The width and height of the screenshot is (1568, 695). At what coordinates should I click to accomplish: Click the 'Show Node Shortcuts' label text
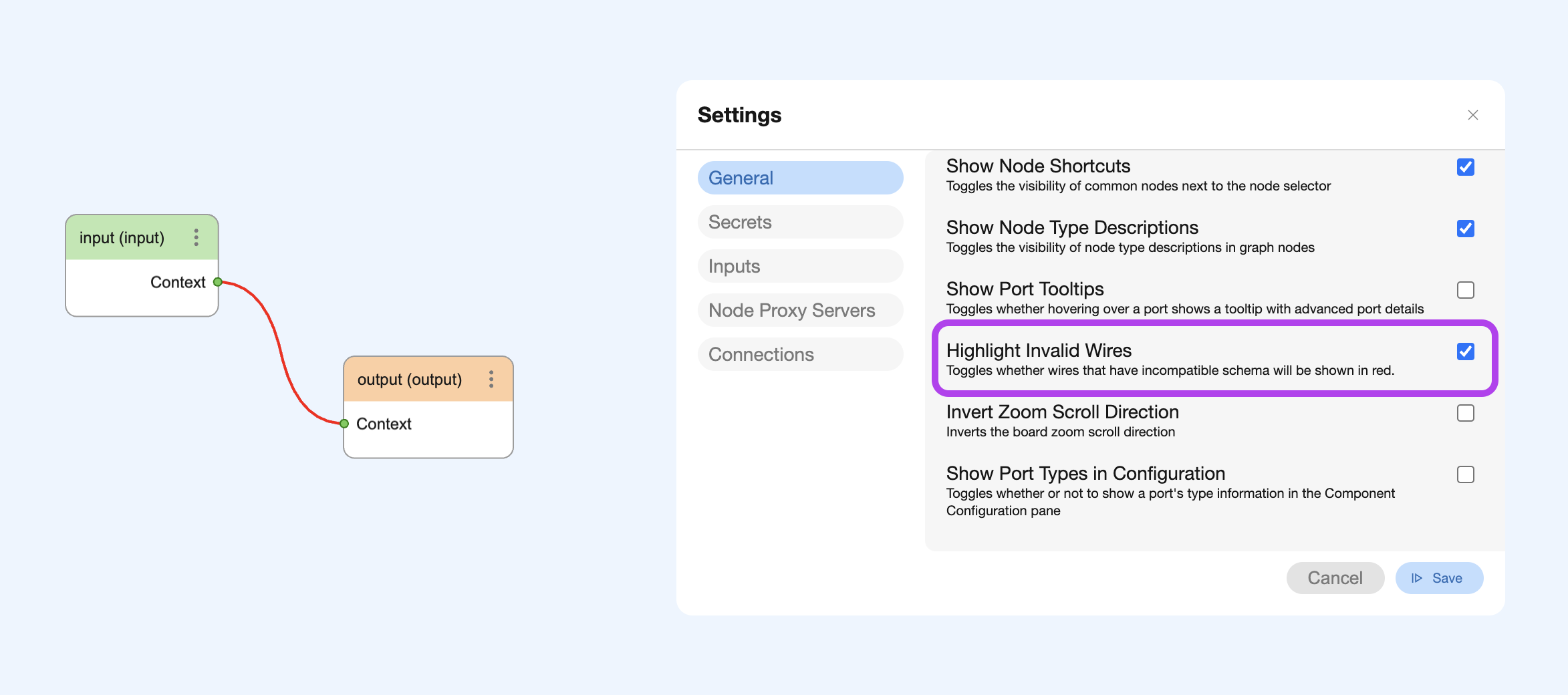[x=1038, y=166]
